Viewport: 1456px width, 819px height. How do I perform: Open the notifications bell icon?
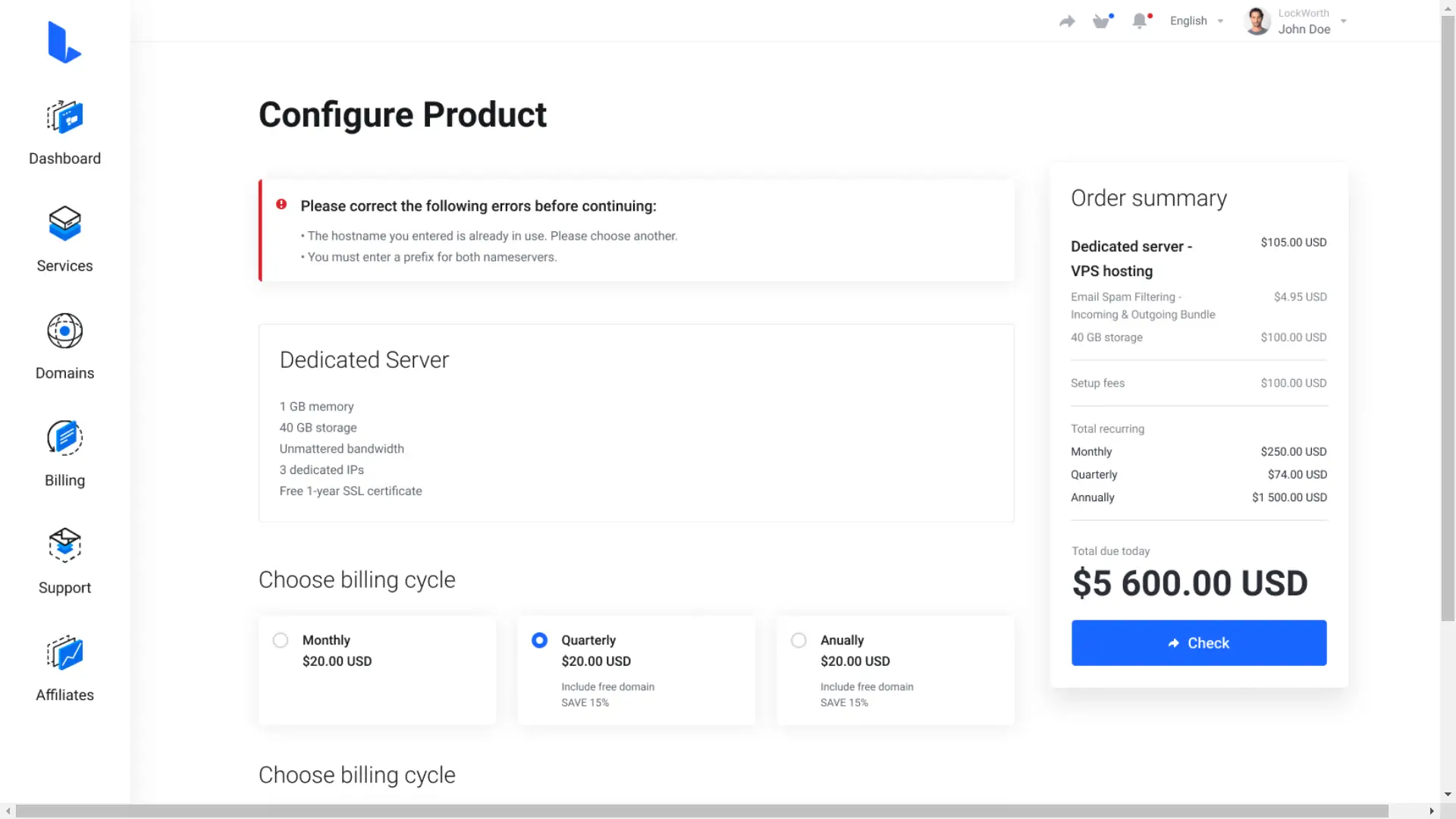coord(1139,21)
